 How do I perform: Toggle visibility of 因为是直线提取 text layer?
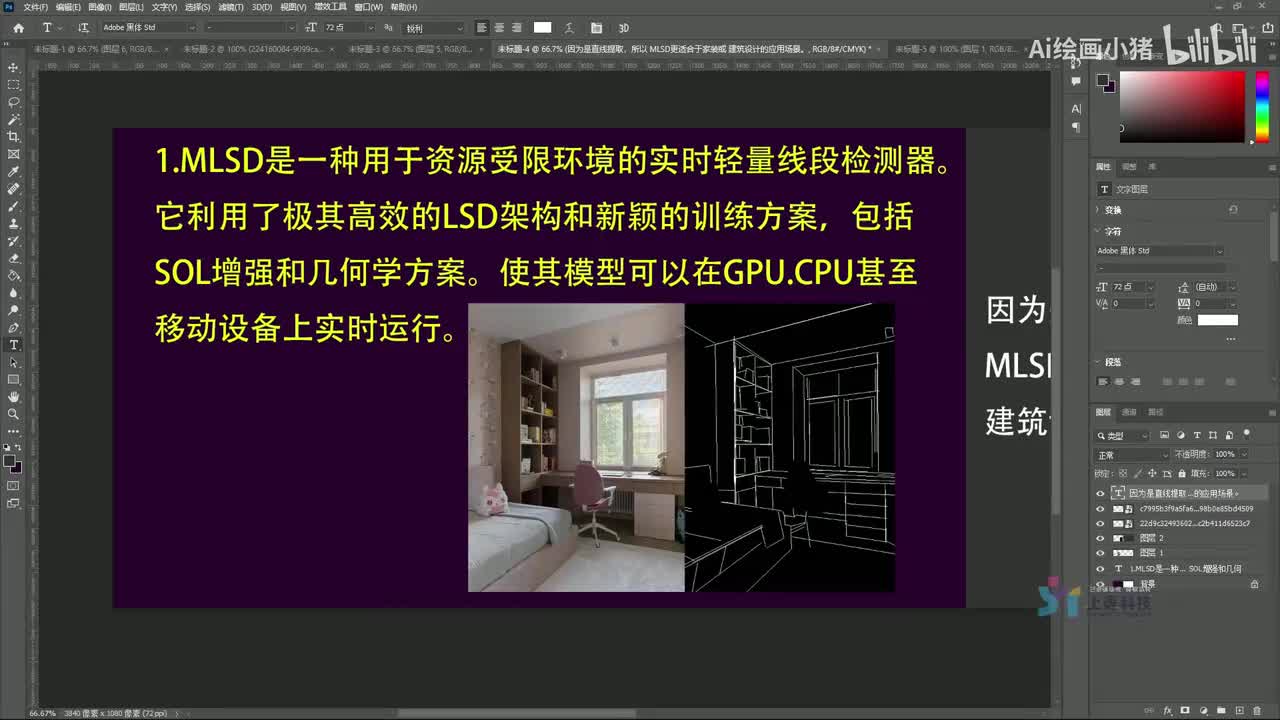click(1101, 493)
